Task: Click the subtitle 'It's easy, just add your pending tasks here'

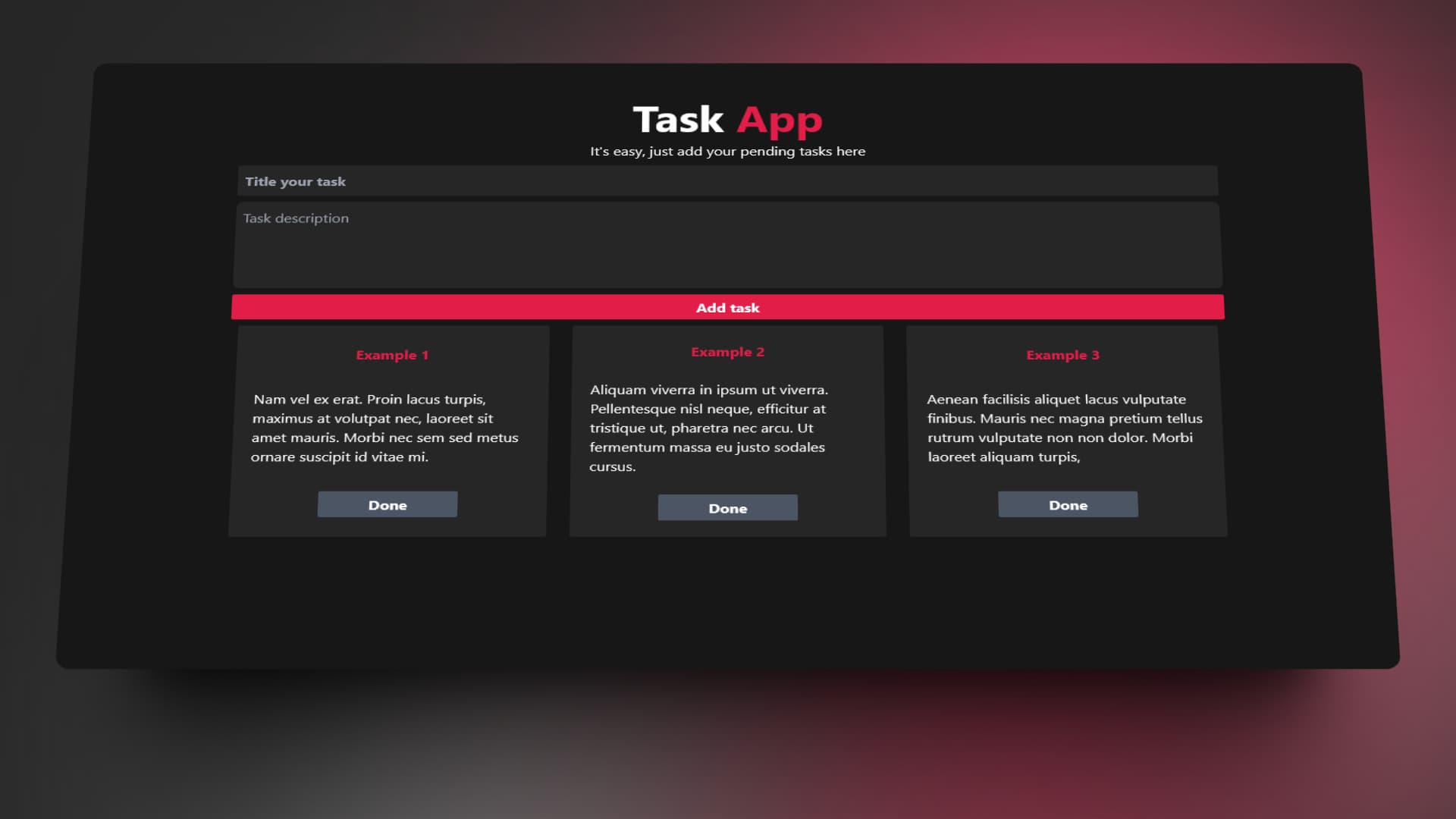Action: click(x=727, y=152)
